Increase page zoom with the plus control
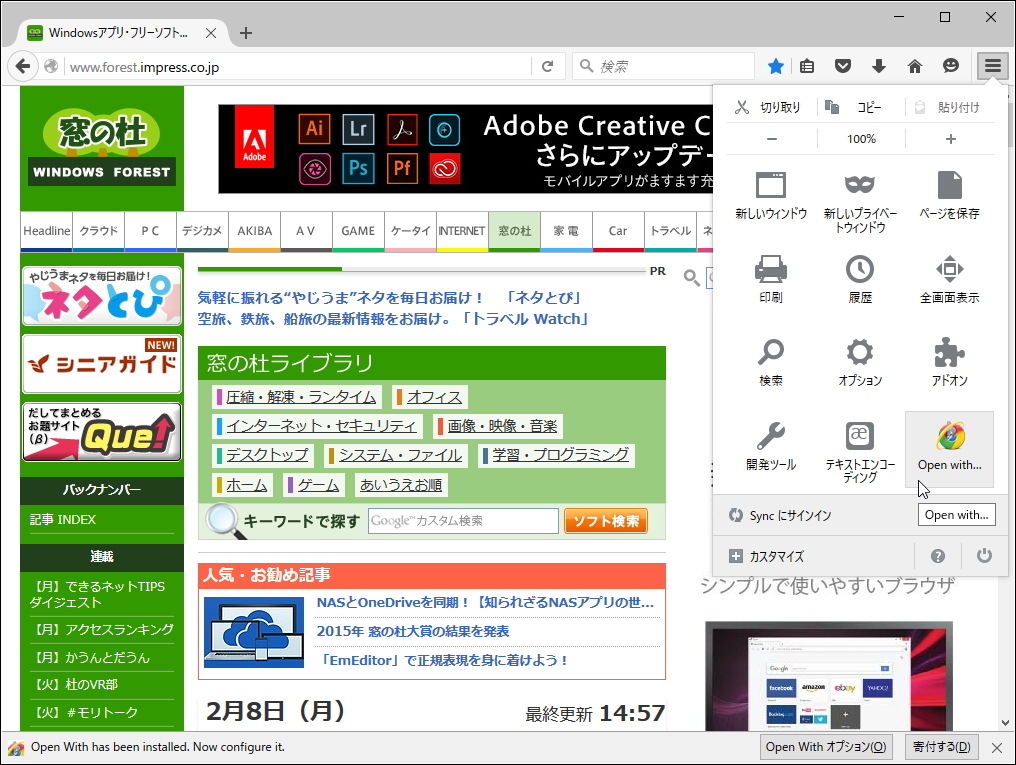 [x=948, y=138]
